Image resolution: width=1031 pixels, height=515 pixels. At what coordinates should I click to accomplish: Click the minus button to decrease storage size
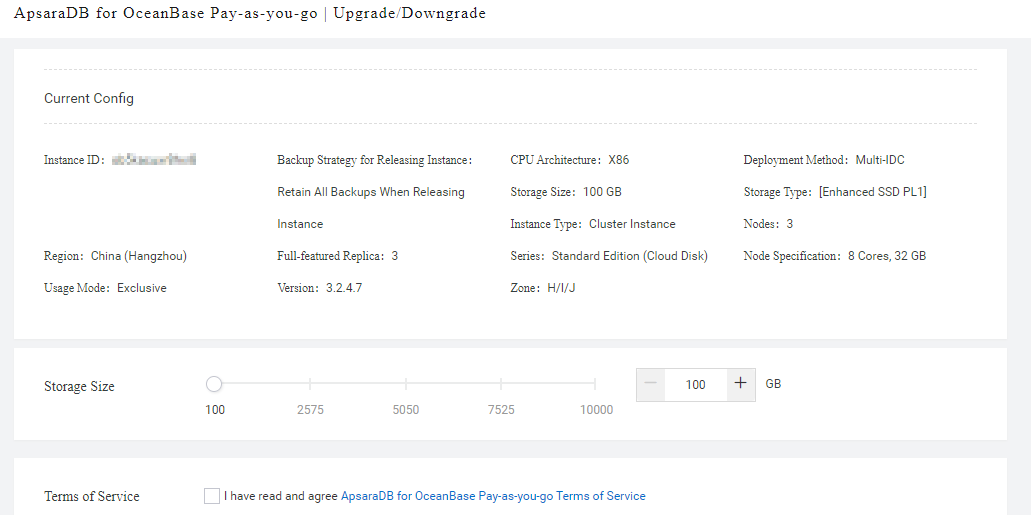[651, 384]
